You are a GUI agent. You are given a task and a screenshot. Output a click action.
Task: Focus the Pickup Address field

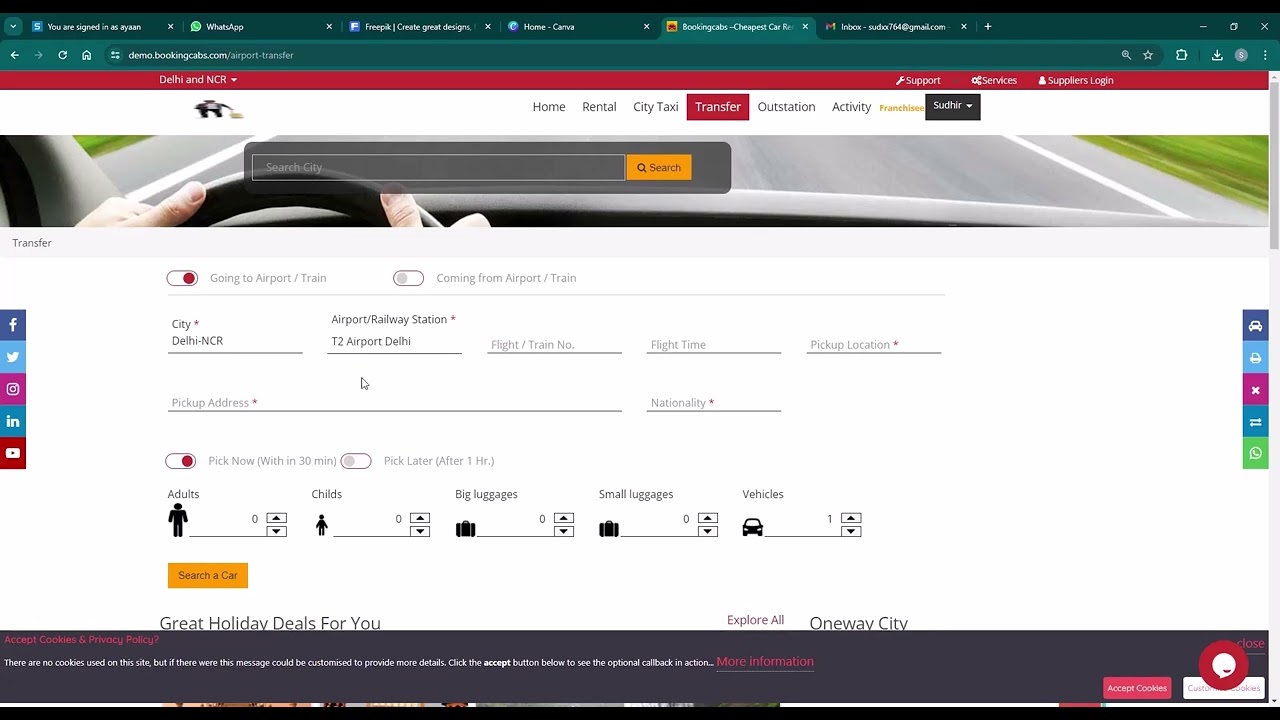(x=395, y=403)
